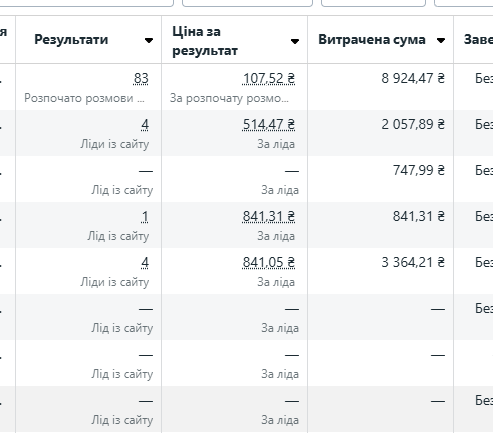Click the 107,52 ₴ cost per result value
The width and height of the screenshot is (493, 433).
tap(269, 79)
